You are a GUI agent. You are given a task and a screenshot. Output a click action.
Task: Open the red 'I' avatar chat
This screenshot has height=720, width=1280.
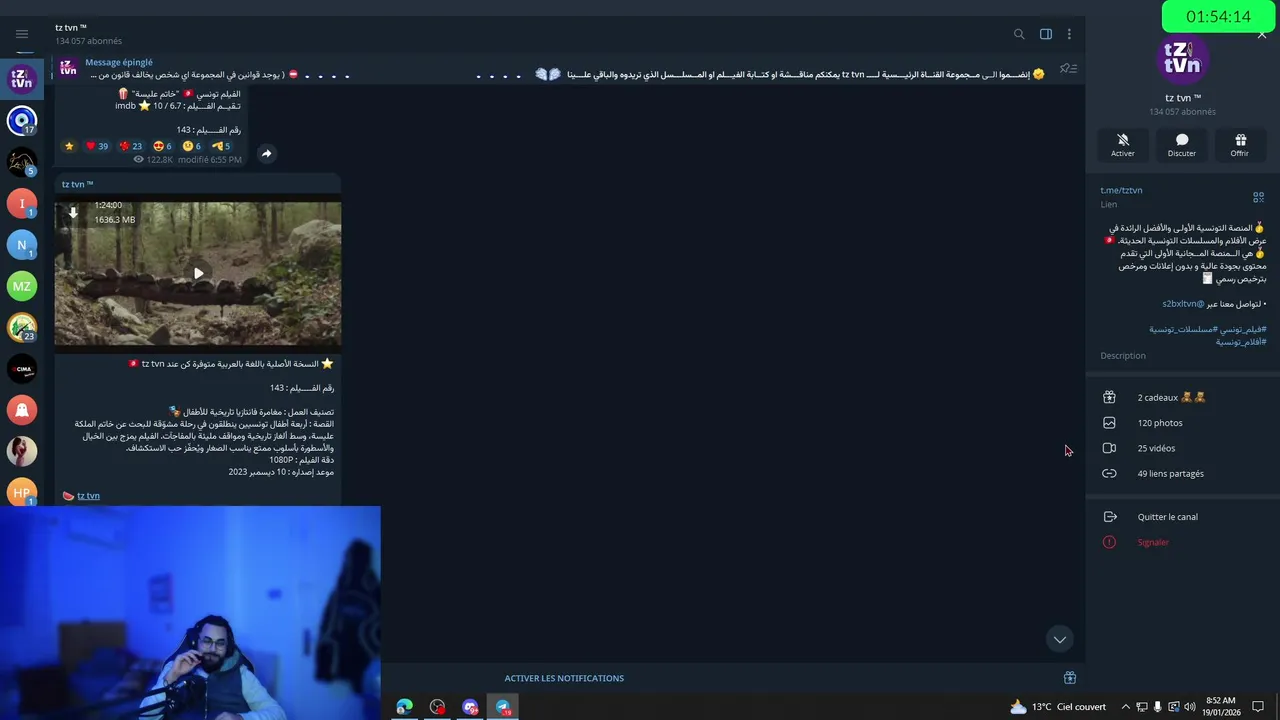point(22,203)
